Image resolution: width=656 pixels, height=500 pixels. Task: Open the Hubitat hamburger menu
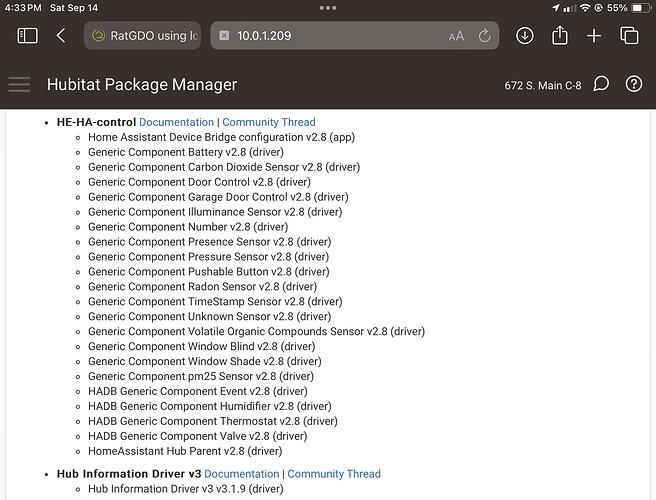tap(19, 85)
